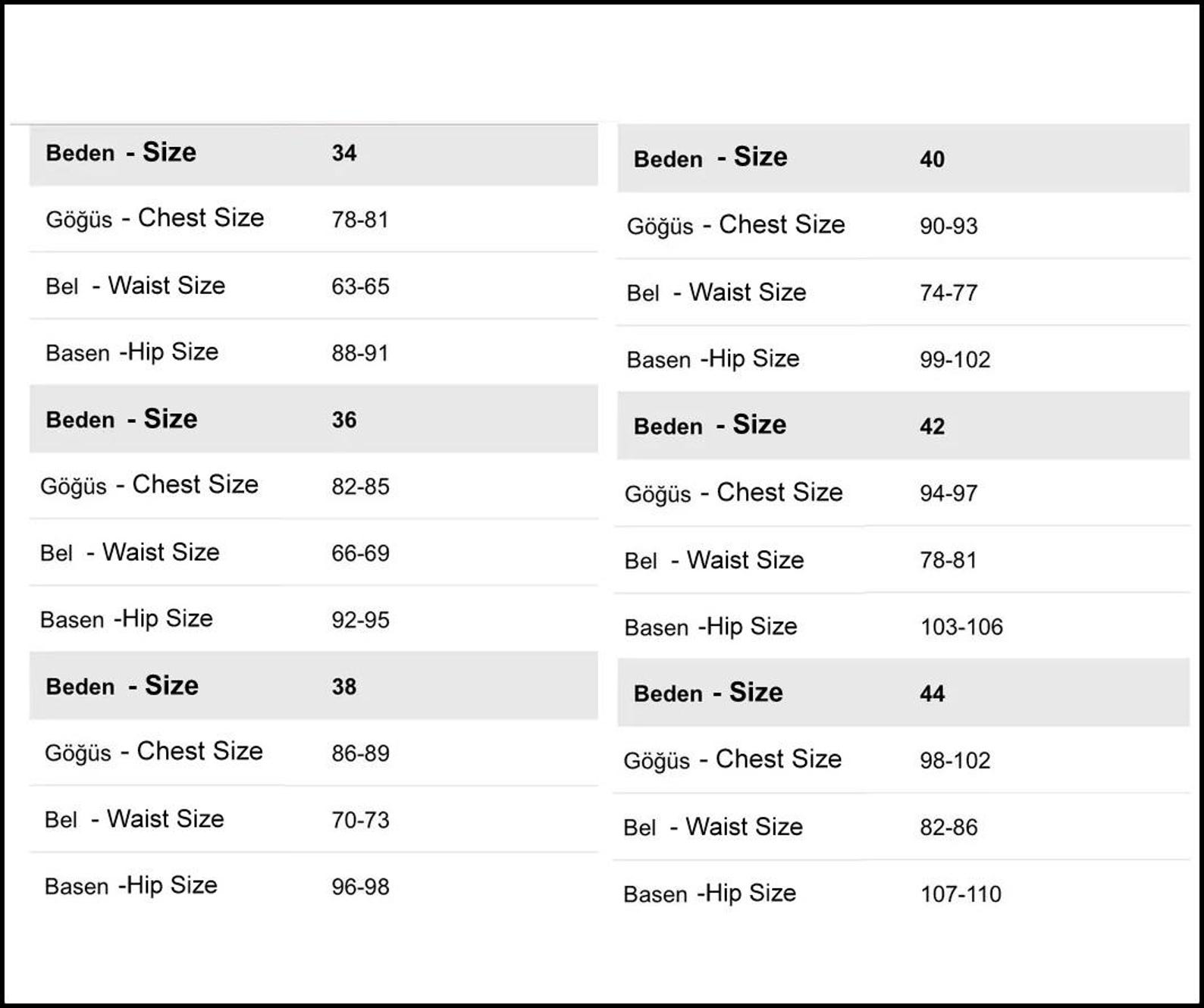Click the waist value 78-81 under size 42

pyautogui.click(x=948, y=560)
